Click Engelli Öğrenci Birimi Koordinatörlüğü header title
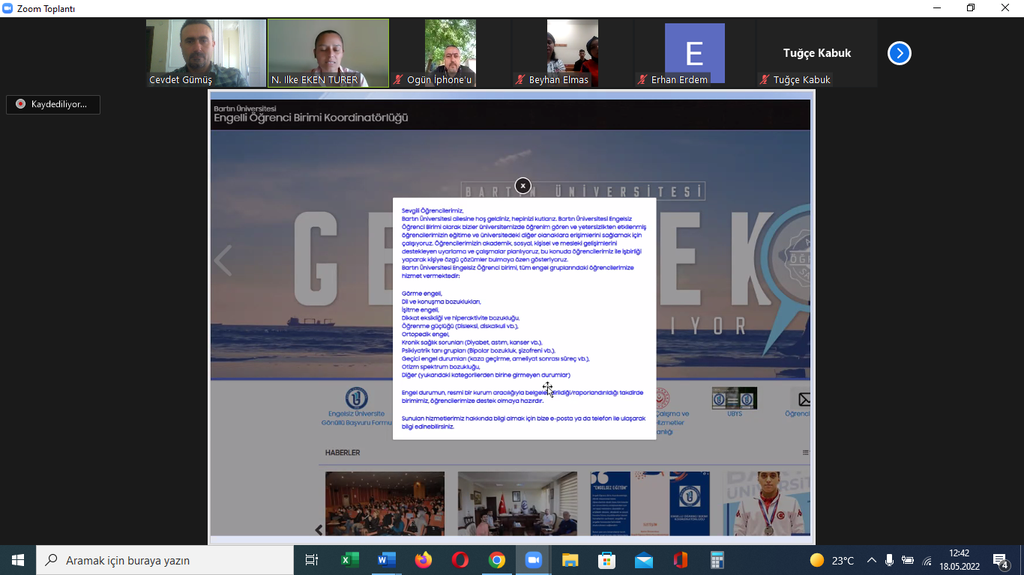1024x575 pixels. (x=311, y=118)
